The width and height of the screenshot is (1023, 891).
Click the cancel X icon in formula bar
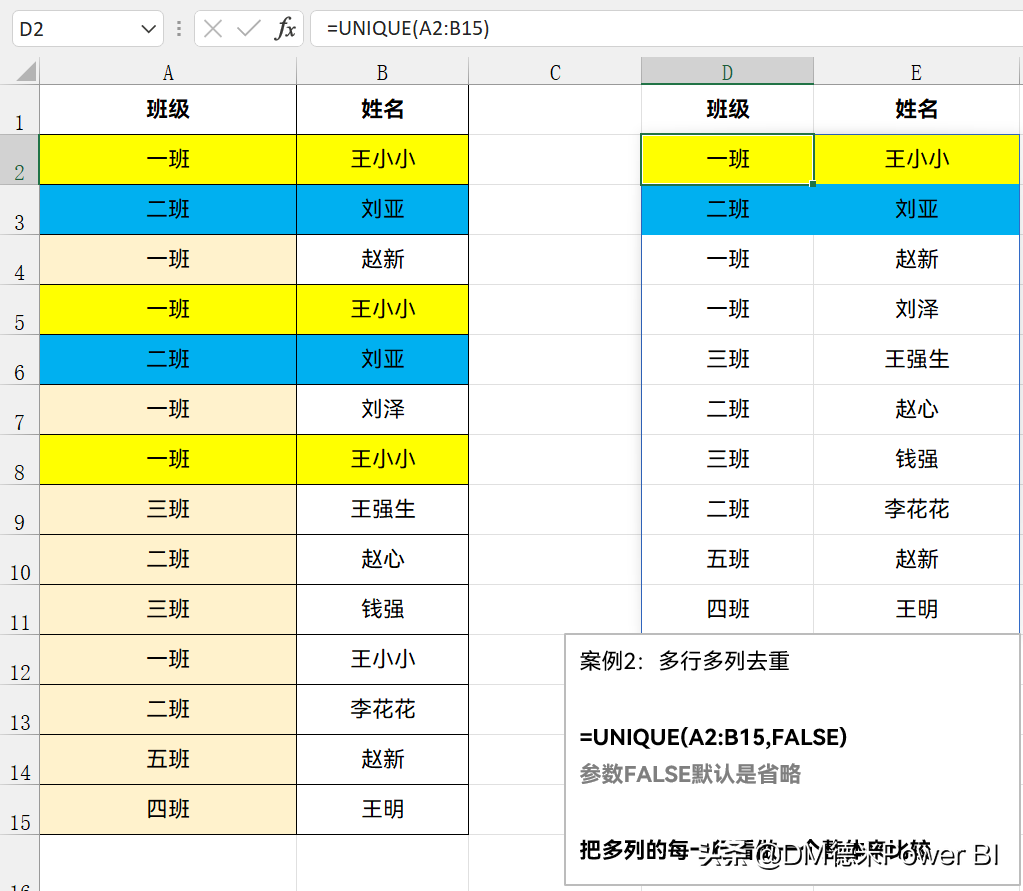(213, 29)
